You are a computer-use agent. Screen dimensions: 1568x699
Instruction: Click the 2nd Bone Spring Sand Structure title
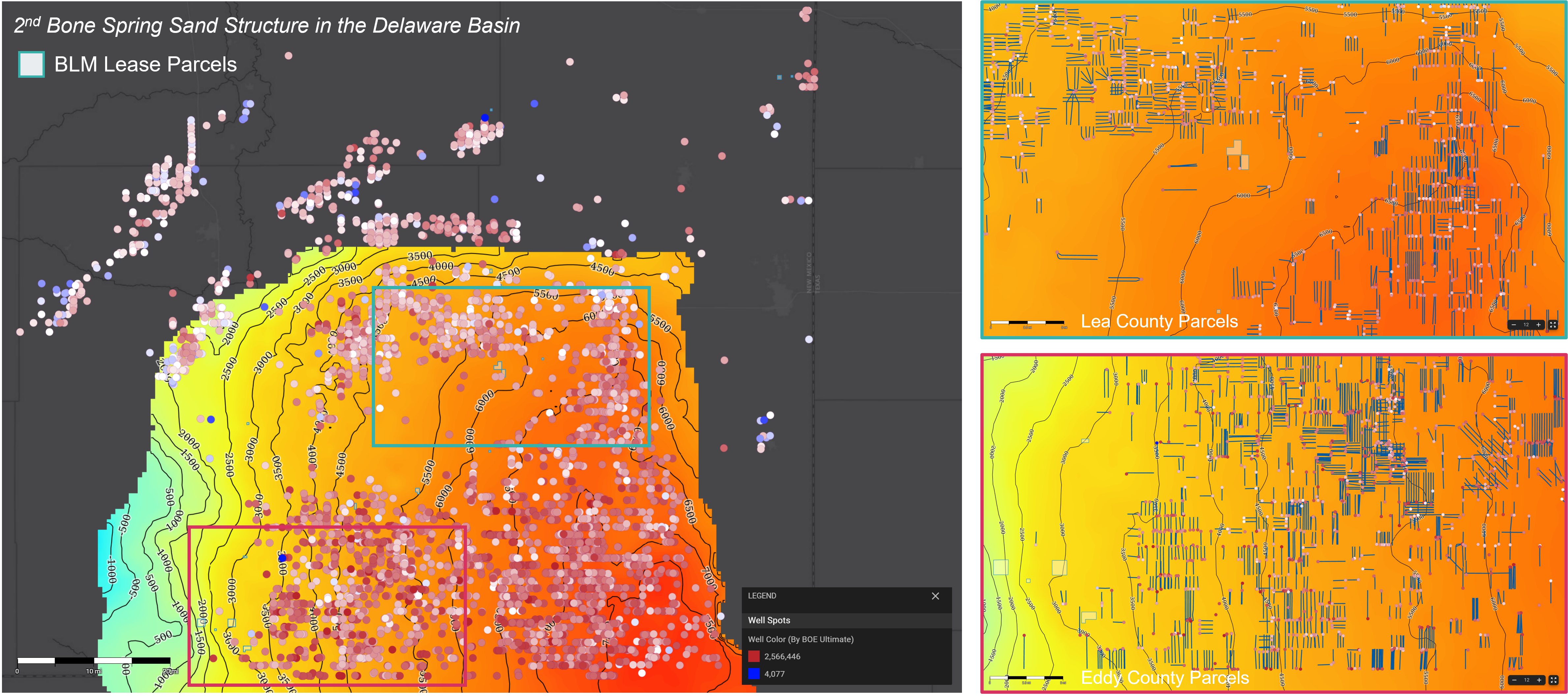[x=267, y=26]
